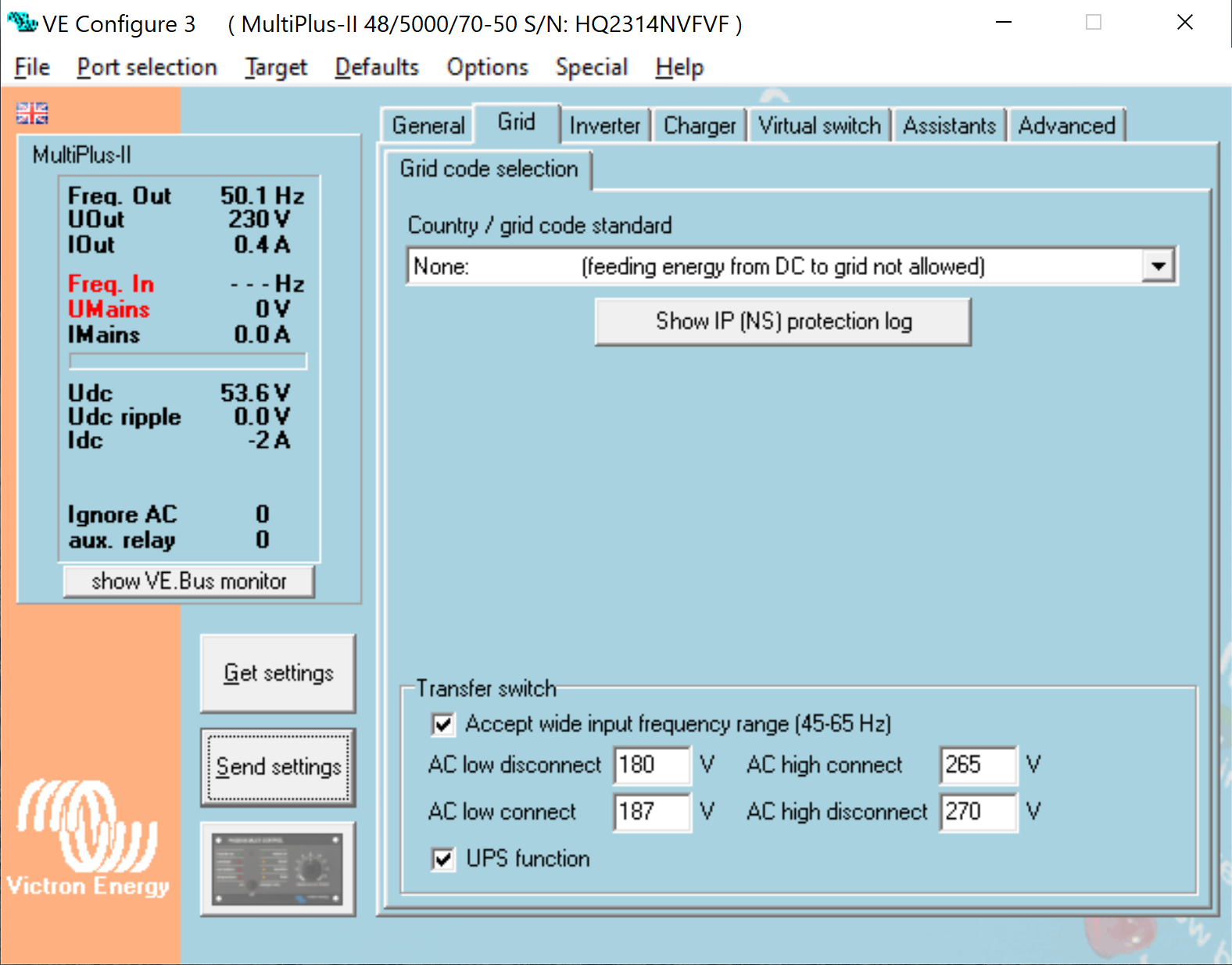This screenshot has width=1232, height=965.
Task: Click the AC high connect voltage field
Action: (978, 765)
